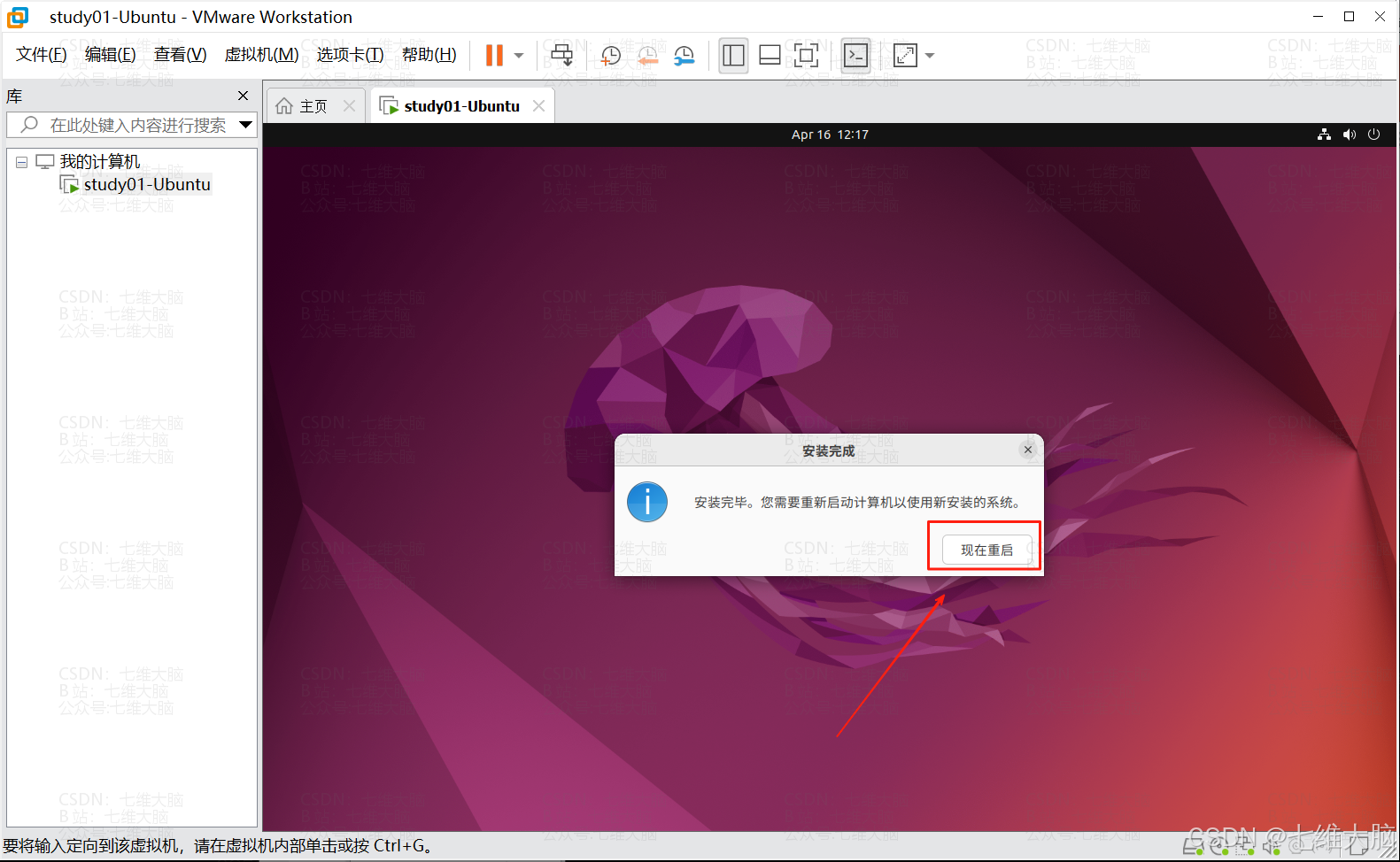
Task: Open the stretch mode dropdown arrow
Action: coord(930,56)
